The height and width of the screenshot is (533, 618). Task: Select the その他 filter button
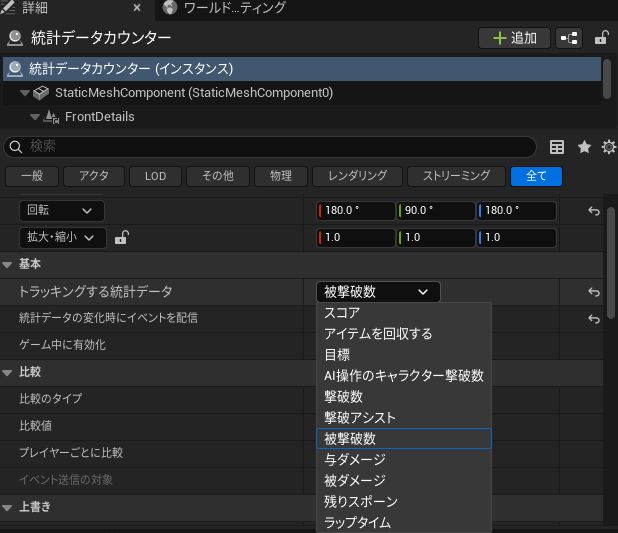coord(218,176)
